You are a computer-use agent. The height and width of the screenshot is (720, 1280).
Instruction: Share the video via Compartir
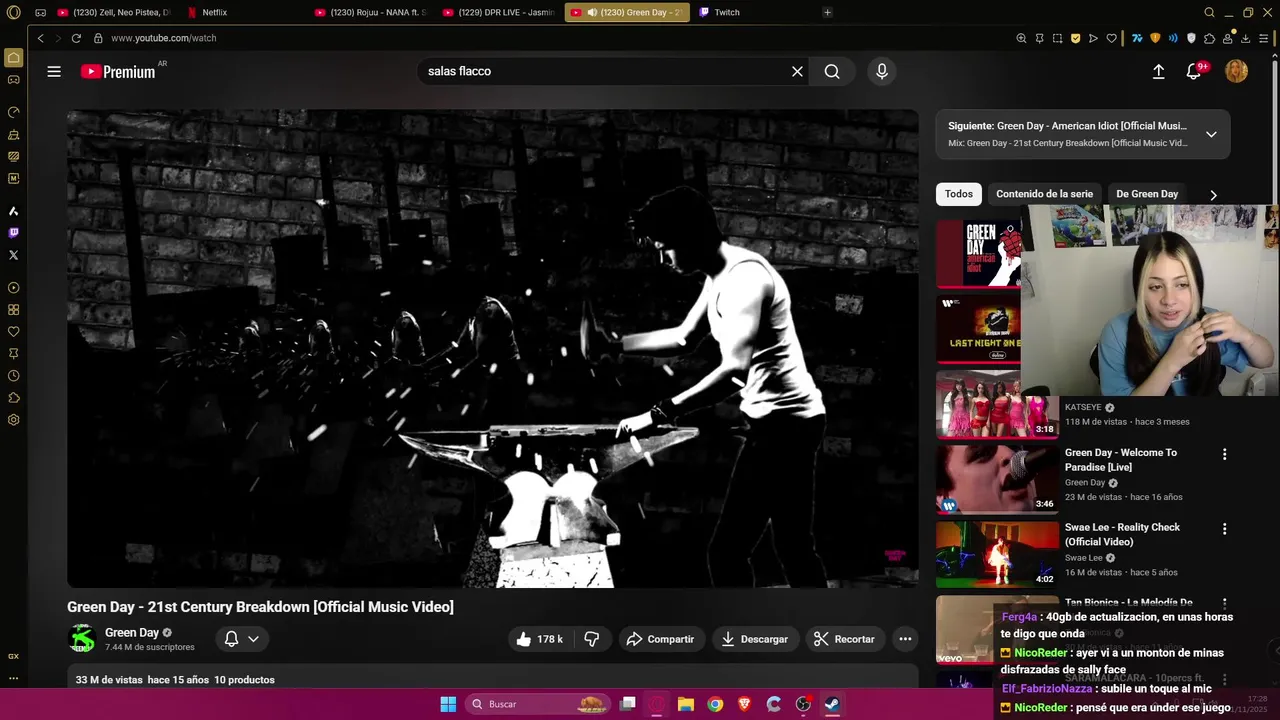(660, 639)
